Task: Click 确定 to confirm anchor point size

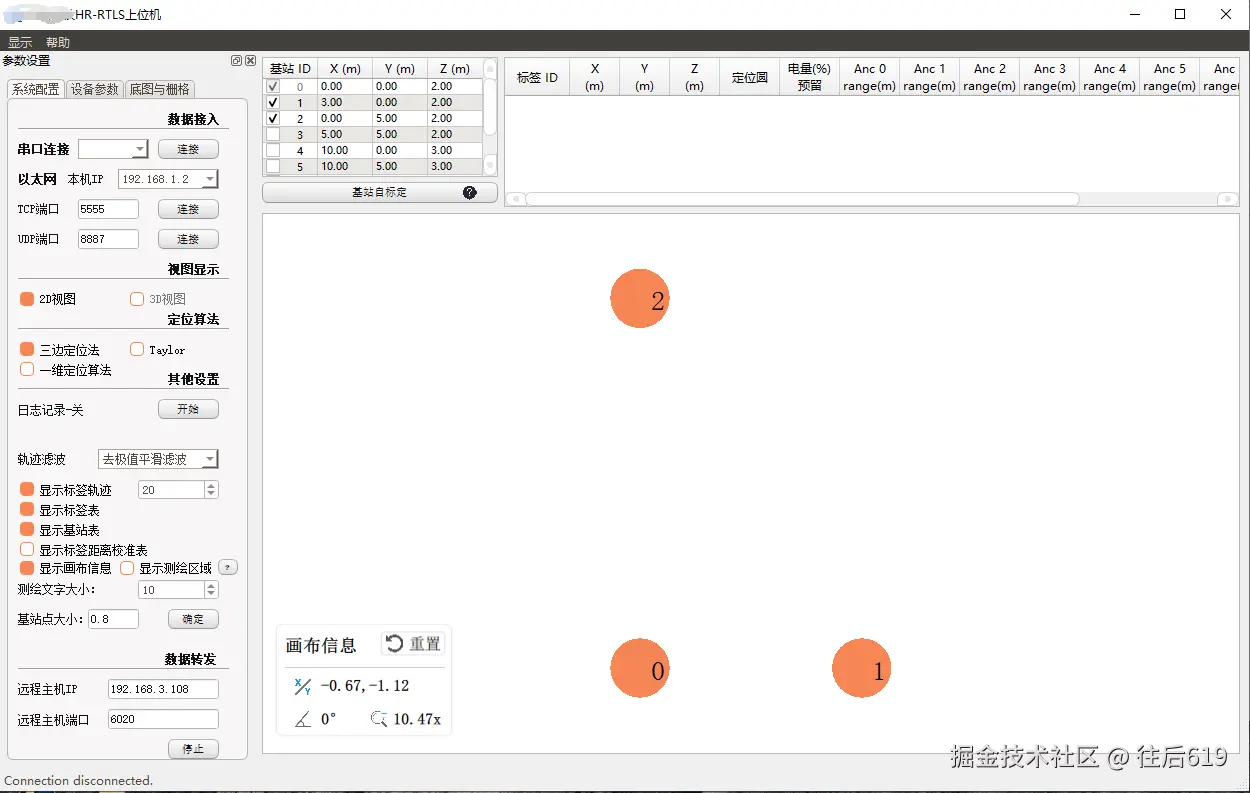Action: tap(193, 619)
